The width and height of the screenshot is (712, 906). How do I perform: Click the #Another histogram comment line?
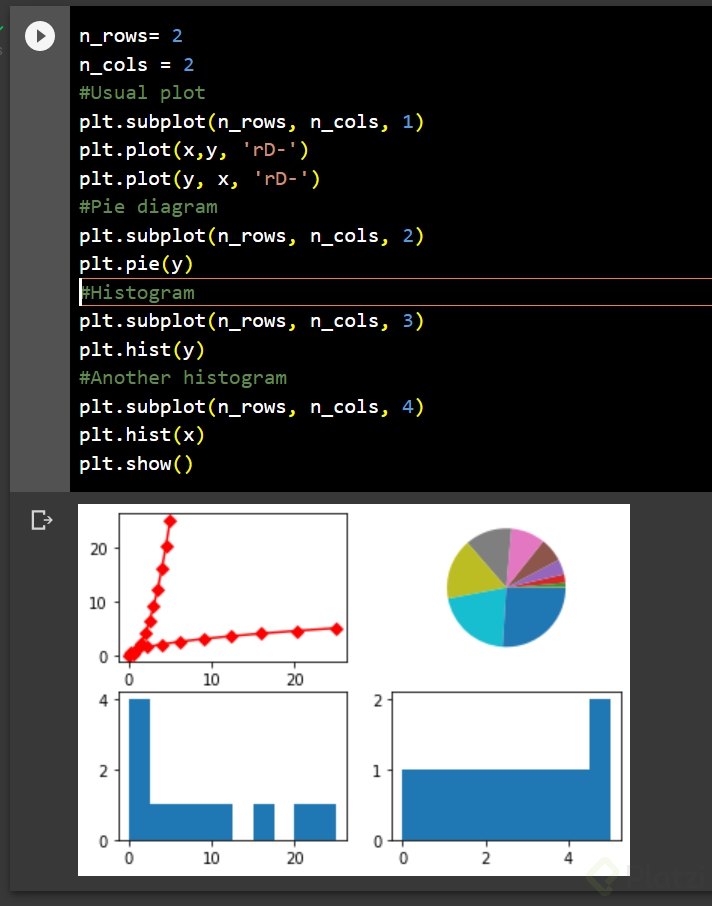click(183, 378)
